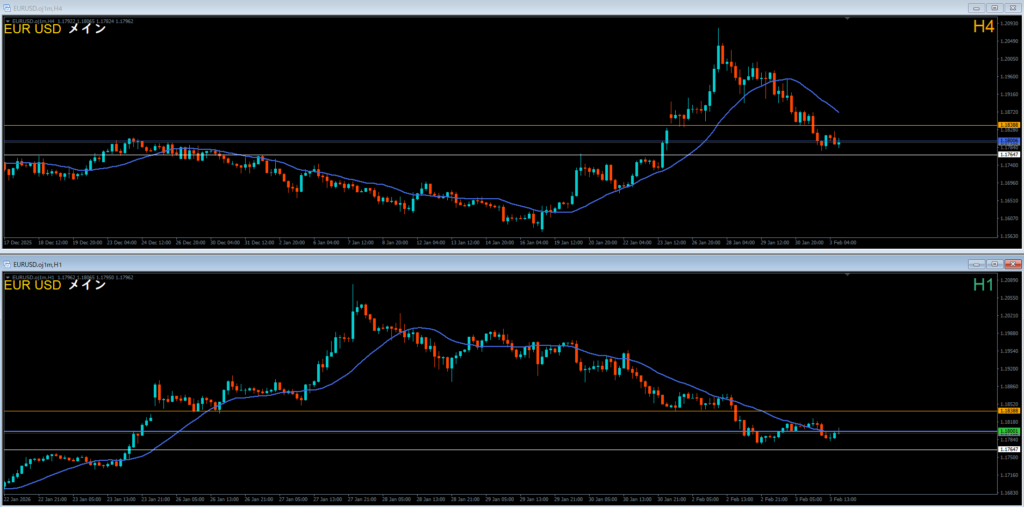Select the green current price label on H1 axis
This screenshot has height=507, width=1024.
[x=1009, y=431]
